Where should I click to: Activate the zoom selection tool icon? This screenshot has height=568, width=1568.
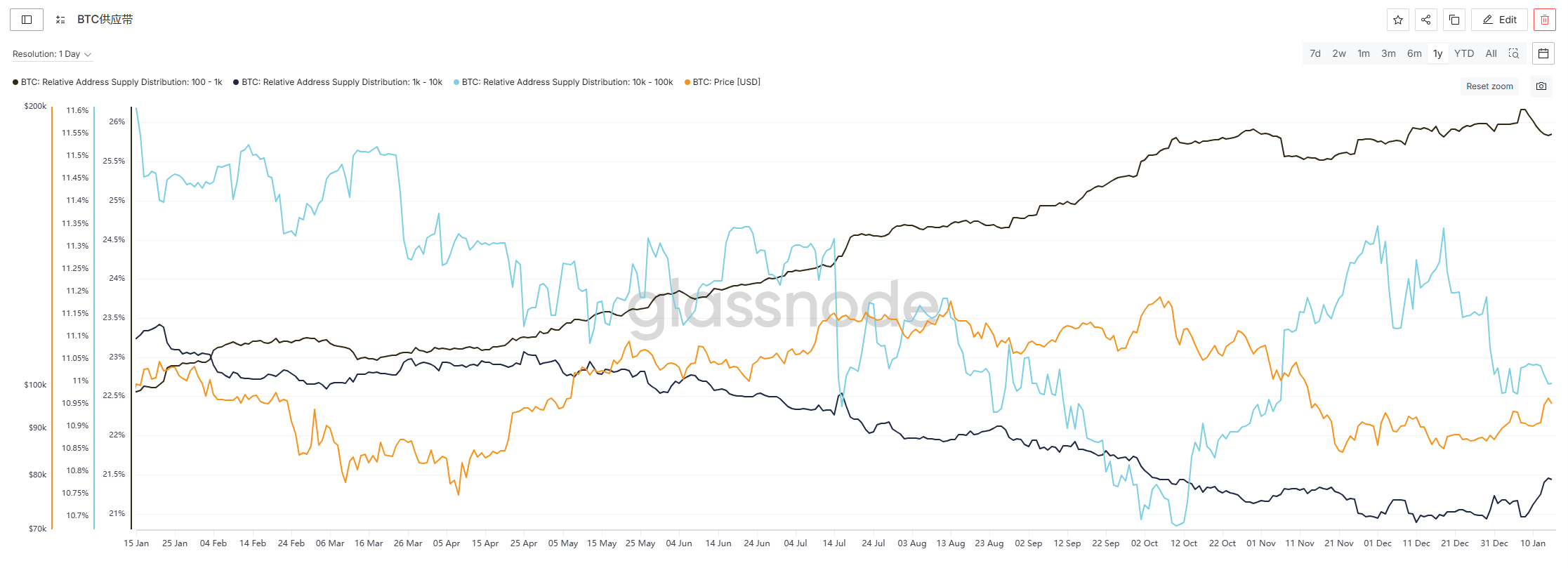[x=1514, y=53]
